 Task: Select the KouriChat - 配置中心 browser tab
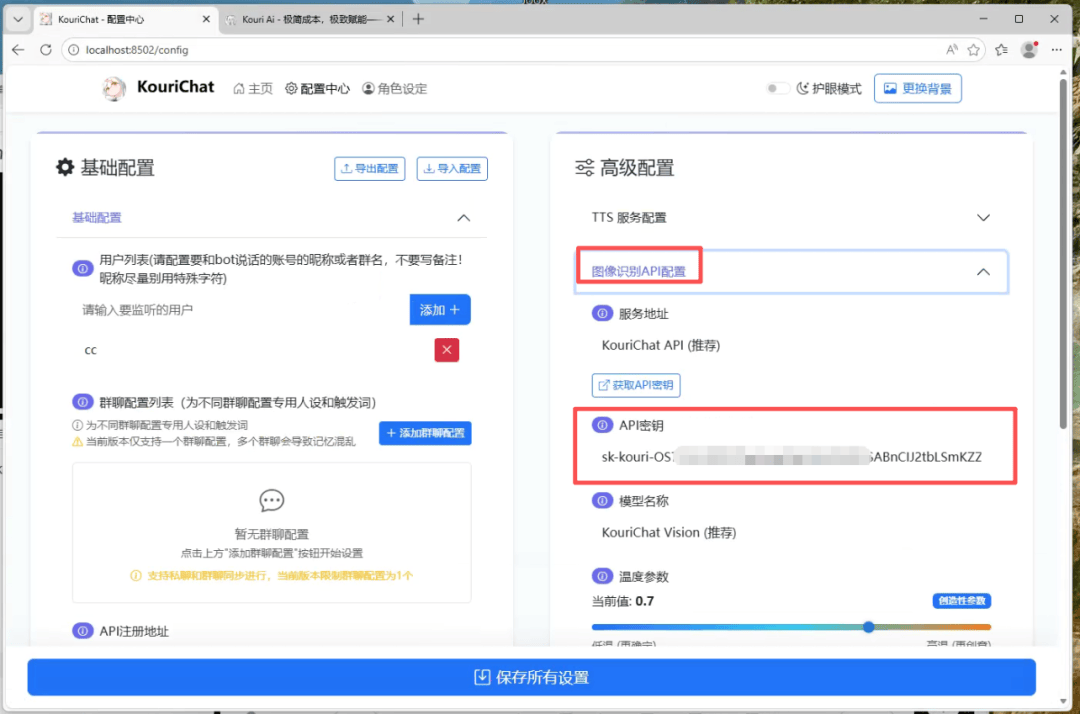tap(124, 19)
